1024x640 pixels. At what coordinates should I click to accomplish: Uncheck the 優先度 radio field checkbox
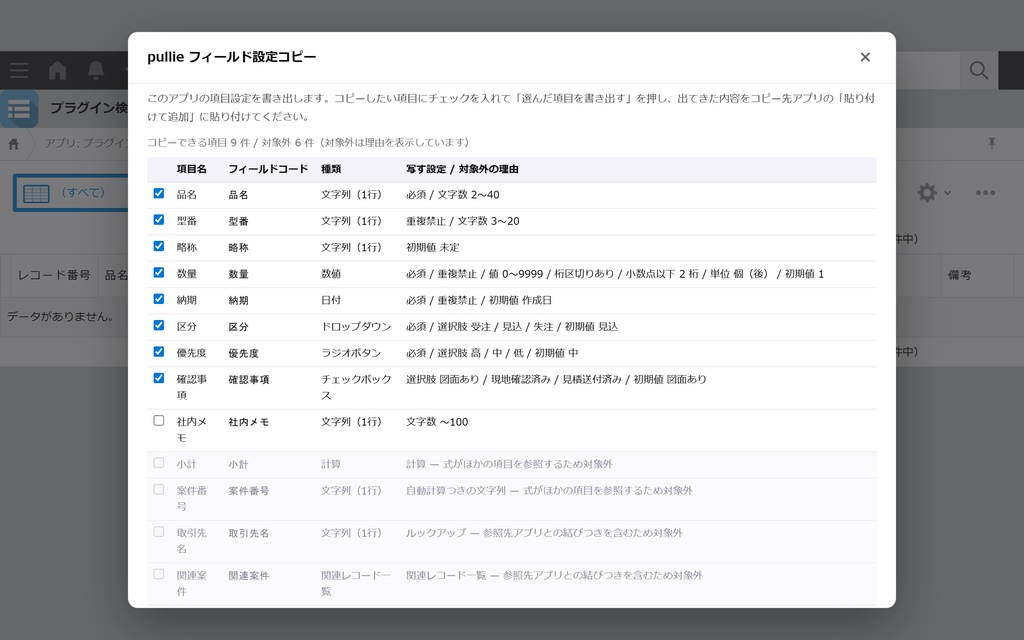click(159, 351)
